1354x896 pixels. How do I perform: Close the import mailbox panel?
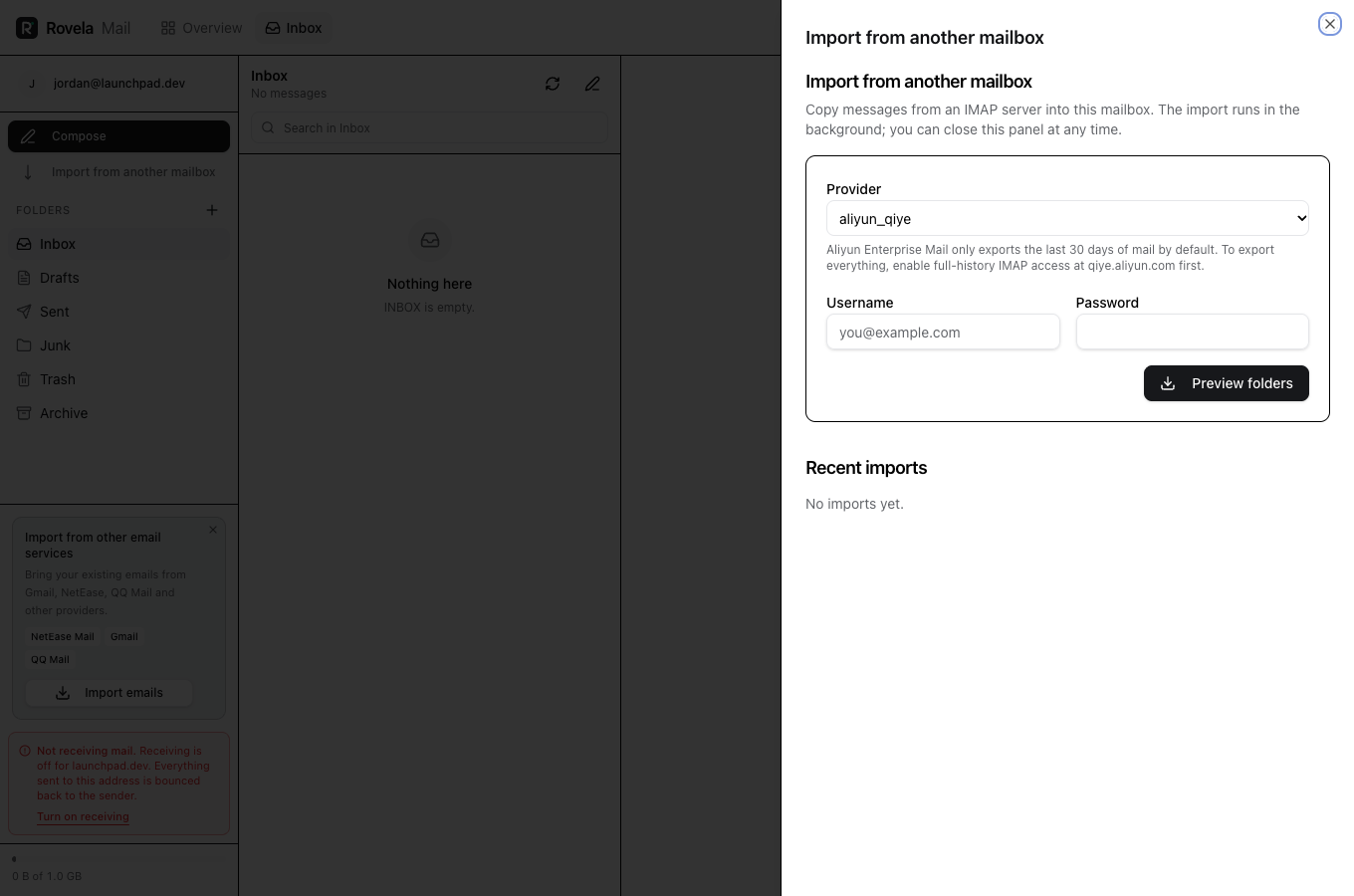pos(1330,24)
